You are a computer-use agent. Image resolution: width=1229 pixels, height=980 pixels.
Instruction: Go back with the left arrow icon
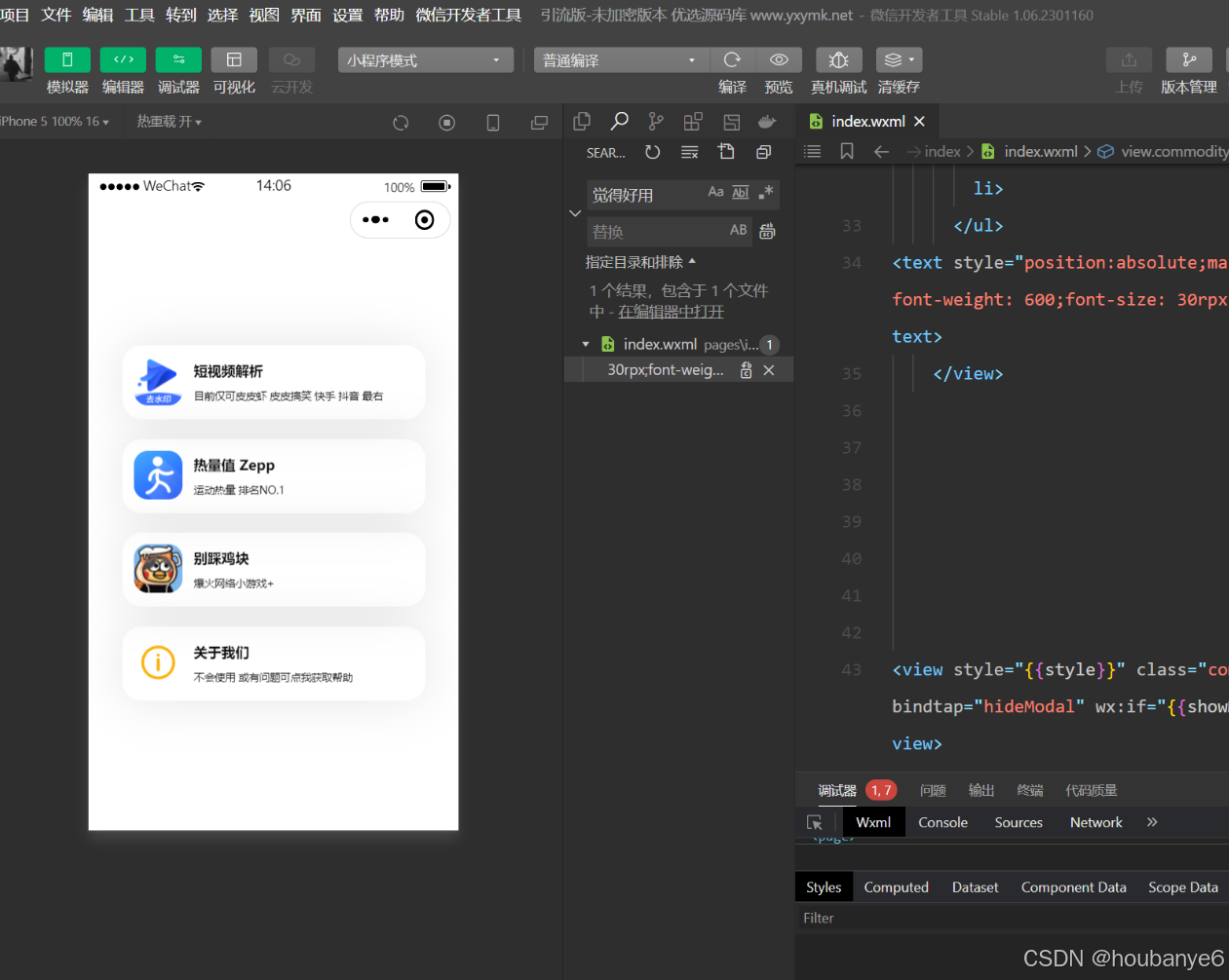881,151
